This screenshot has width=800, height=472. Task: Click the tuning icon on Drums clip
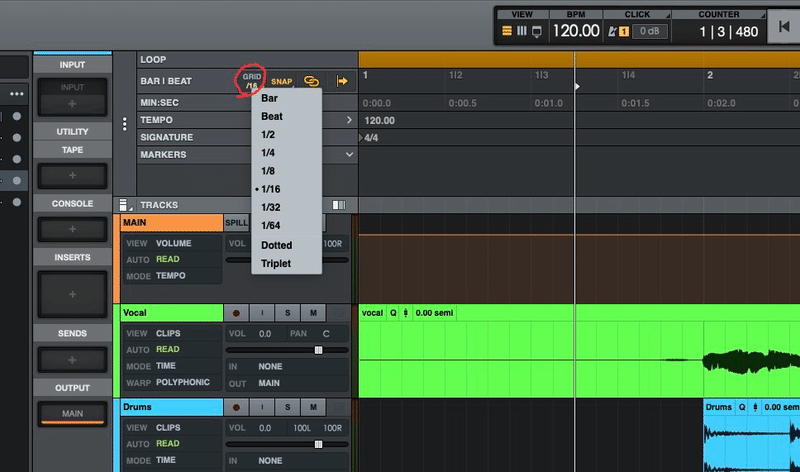(x=755, y=407)
